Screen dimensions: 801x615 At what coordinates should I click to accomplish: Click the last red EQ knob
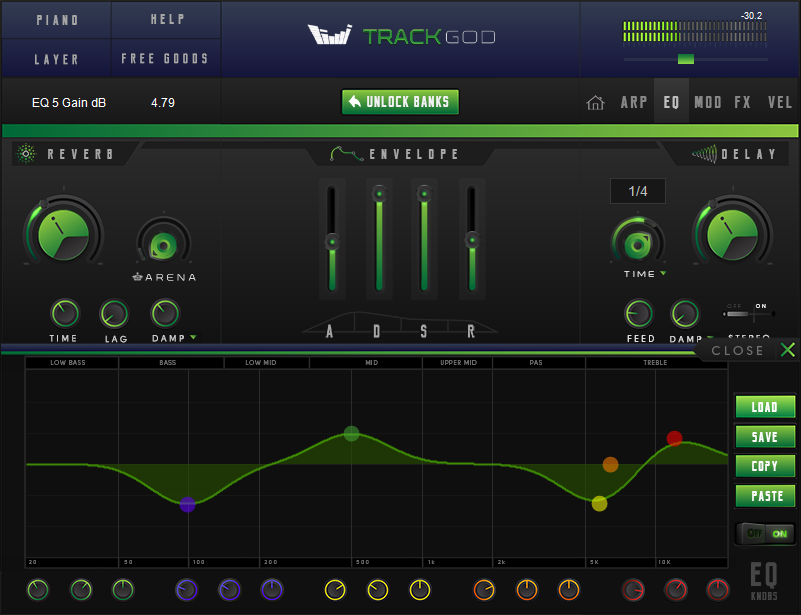pos(718,590)
